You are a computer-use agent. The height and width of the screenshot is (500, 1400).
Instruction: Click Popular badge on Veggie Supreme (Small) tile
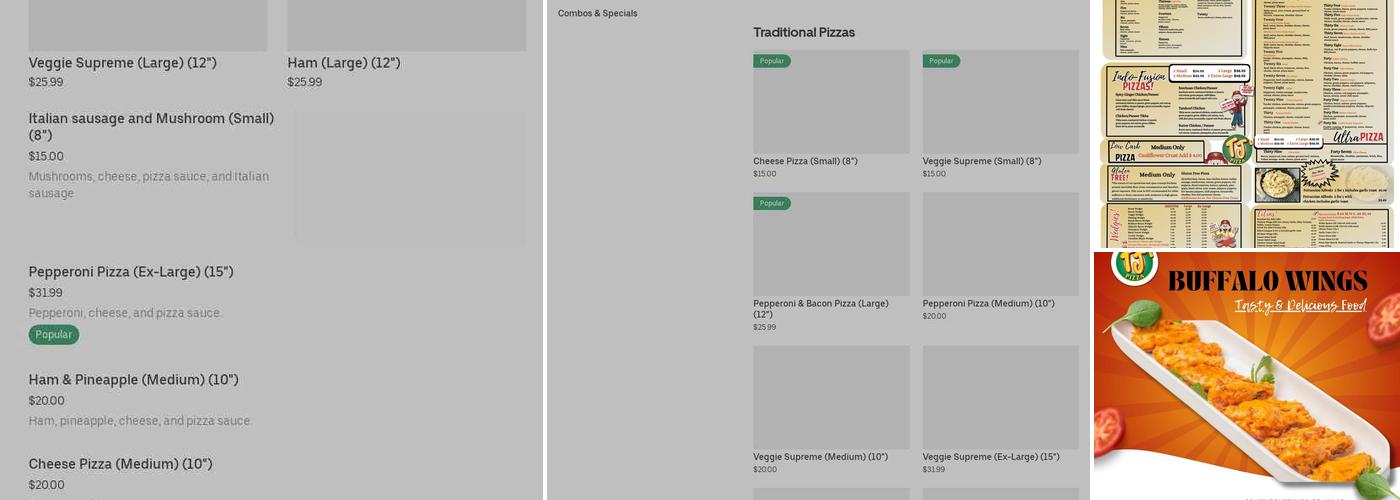coord(941,61)
